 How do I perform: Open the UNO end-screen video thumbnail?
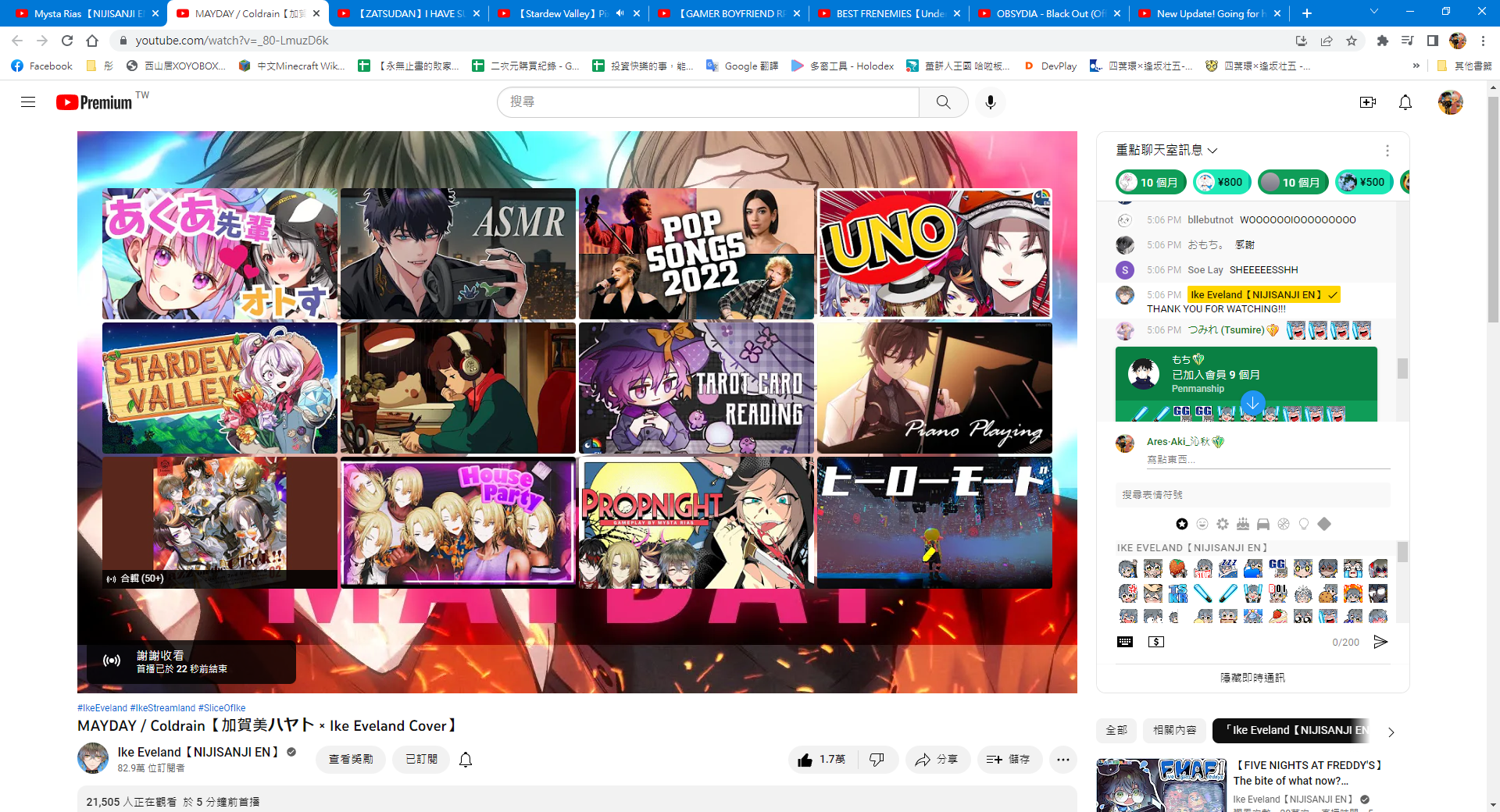pyautogui.click(x=934, y=254)
